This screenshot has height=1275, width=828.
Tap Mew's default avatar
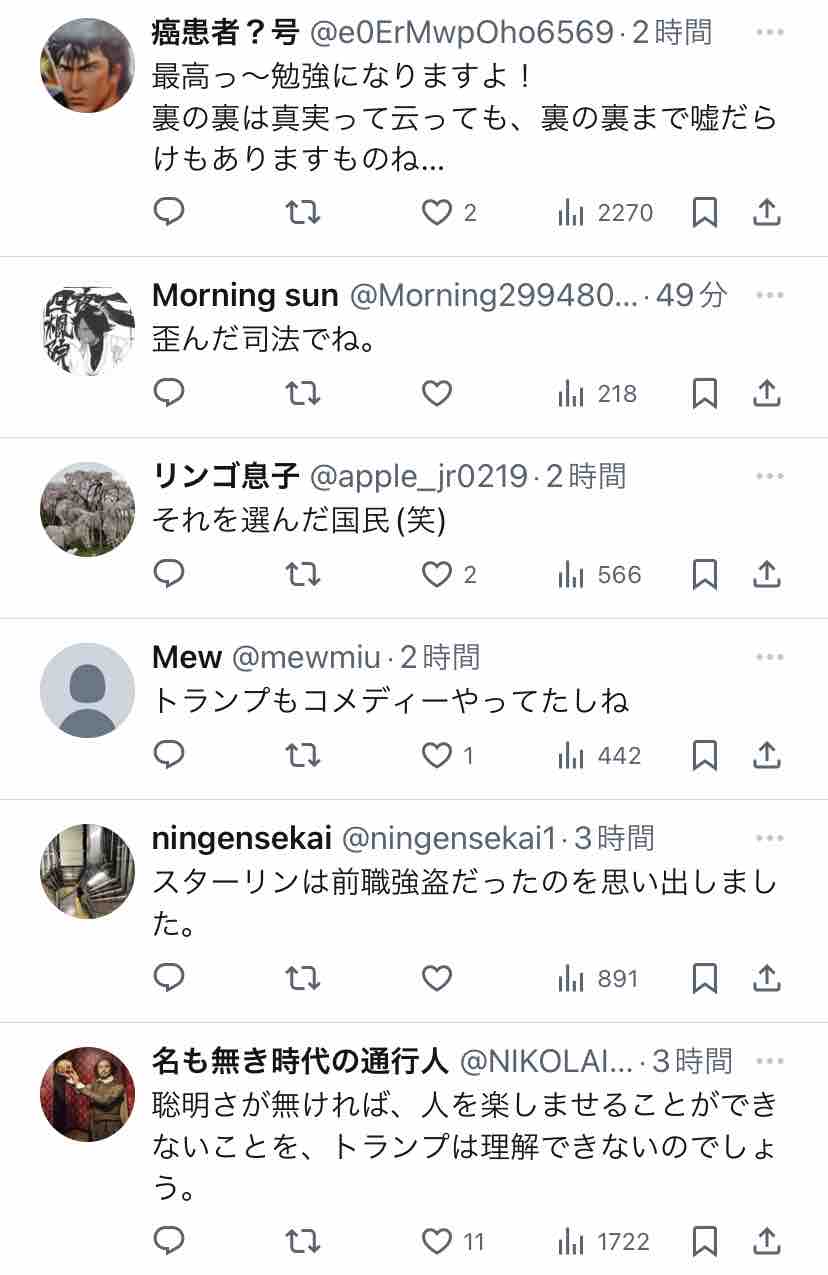pyautogui.click(x=87, y=690)
